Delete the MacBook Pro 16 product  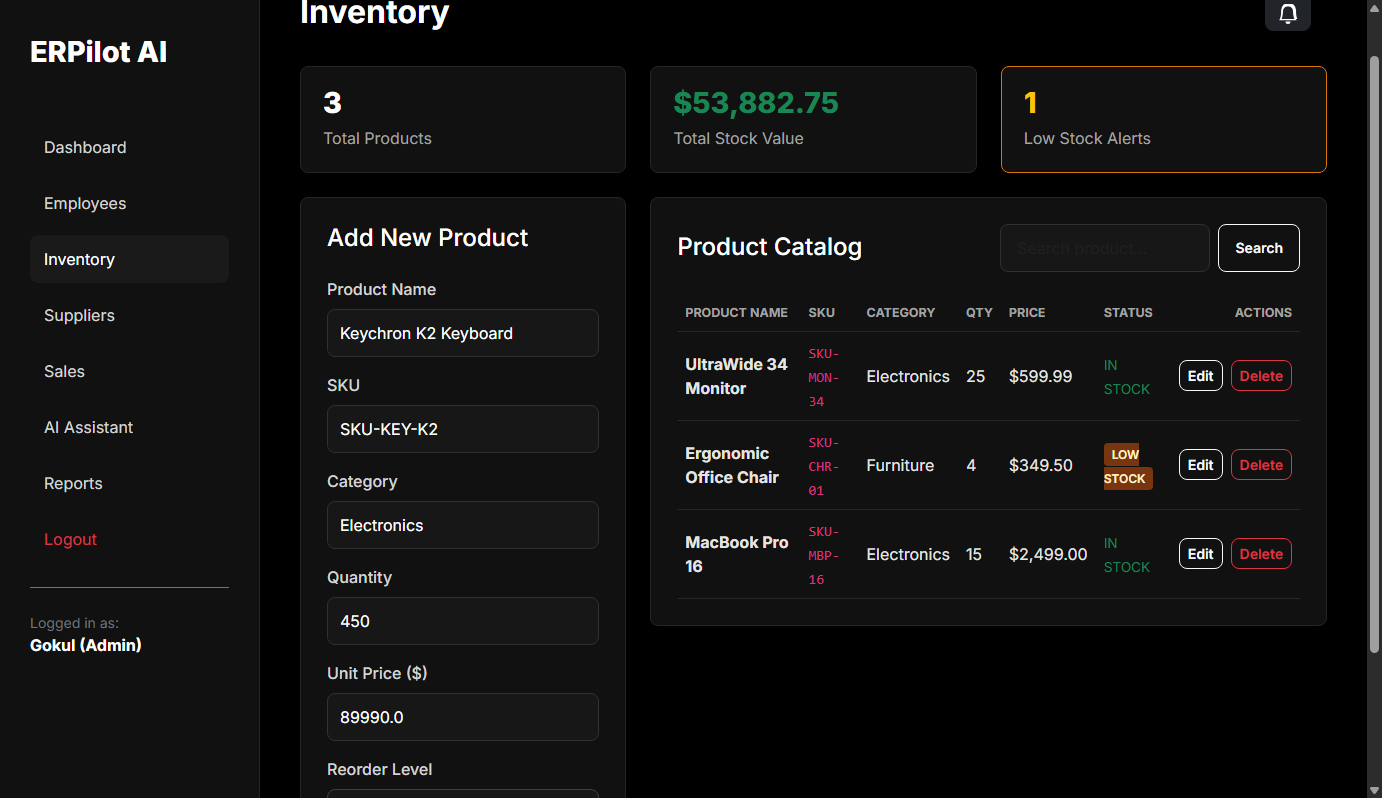[x=1261, y=554]
